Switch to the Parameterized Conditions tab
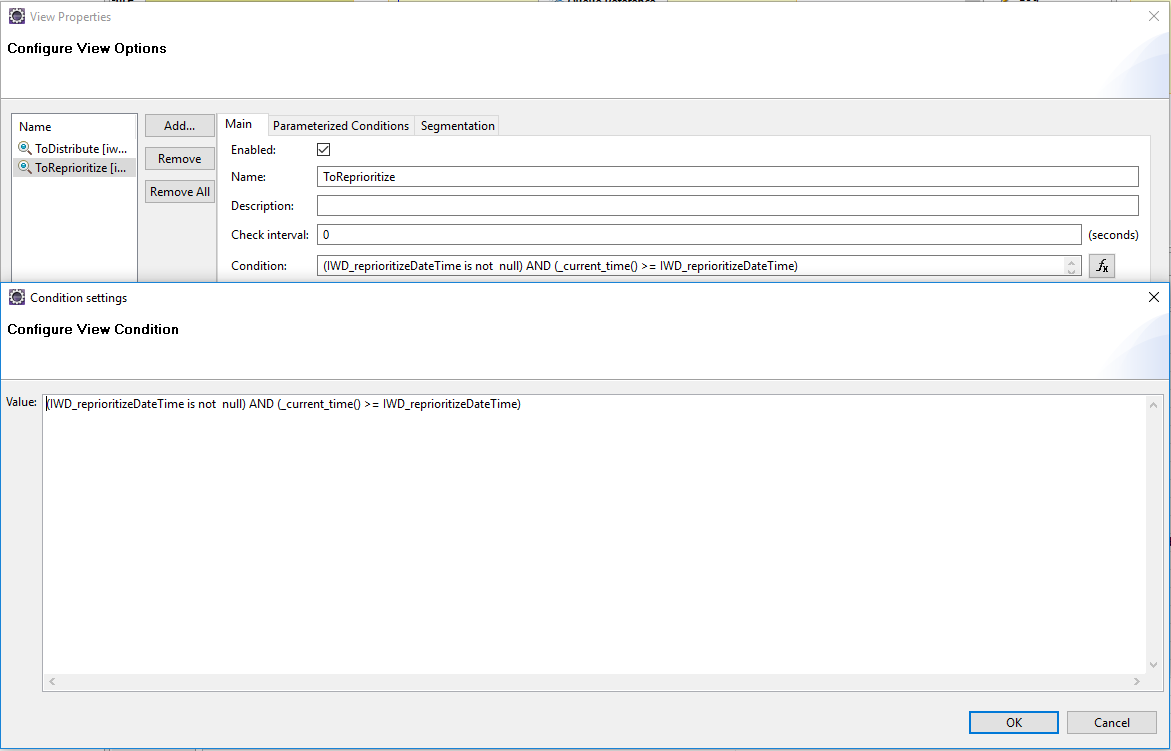 pos(340,125)
